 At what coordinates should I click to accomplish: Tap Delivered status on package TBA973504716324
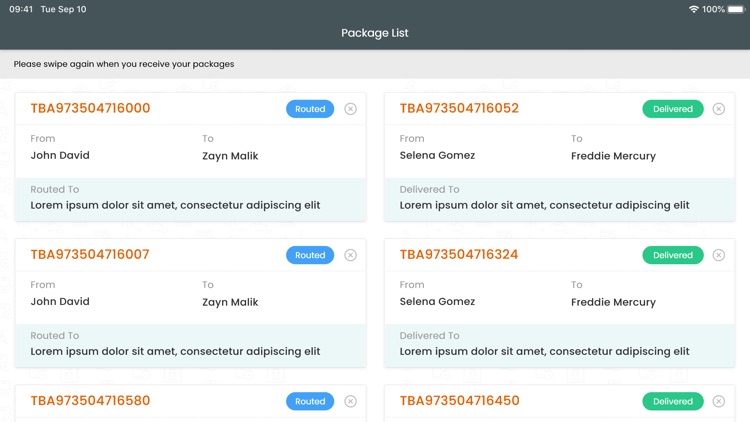pyautogui.click(x=673, y=255)
